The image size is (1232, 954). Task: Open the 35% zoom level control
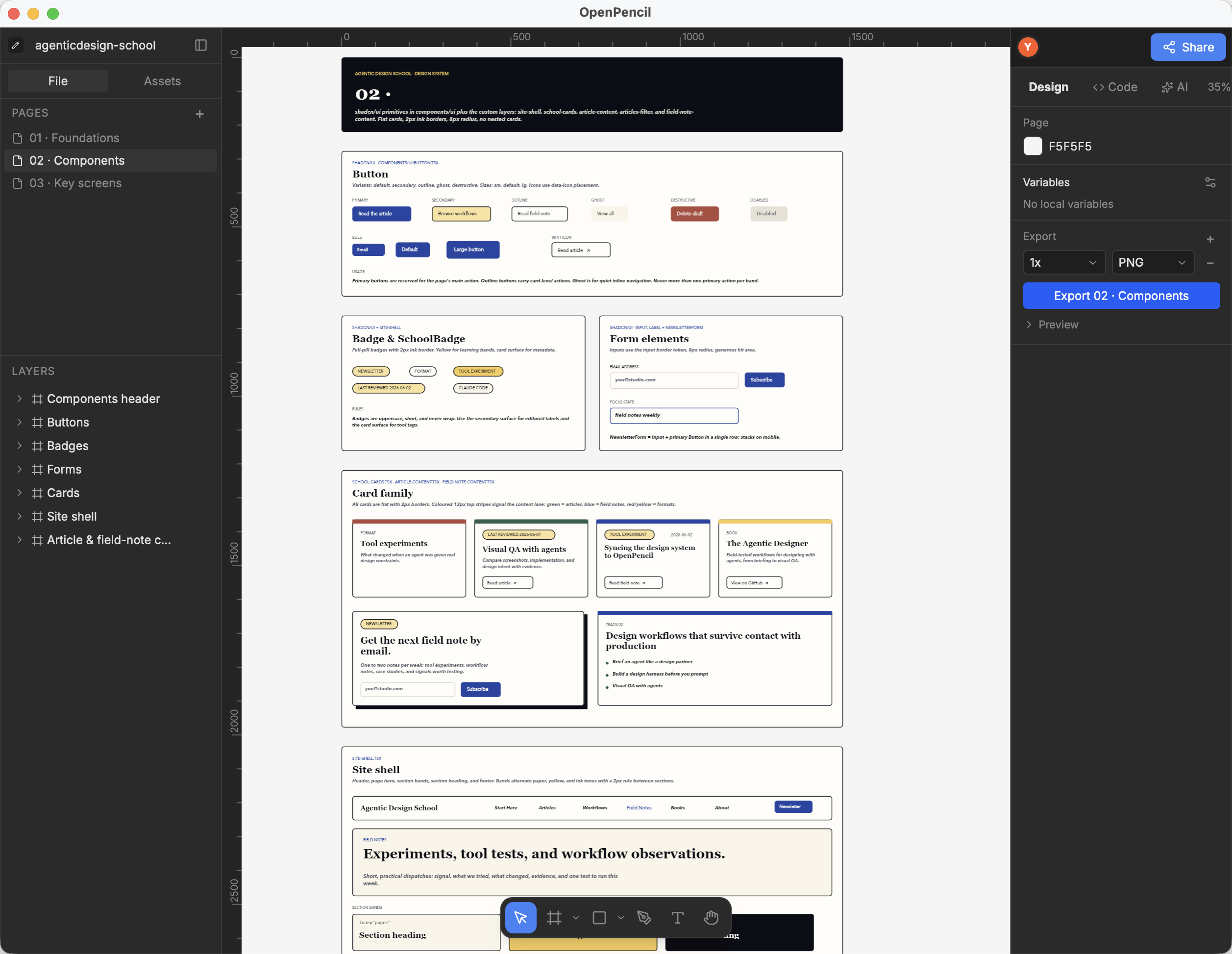click(x=1218, y=87)
